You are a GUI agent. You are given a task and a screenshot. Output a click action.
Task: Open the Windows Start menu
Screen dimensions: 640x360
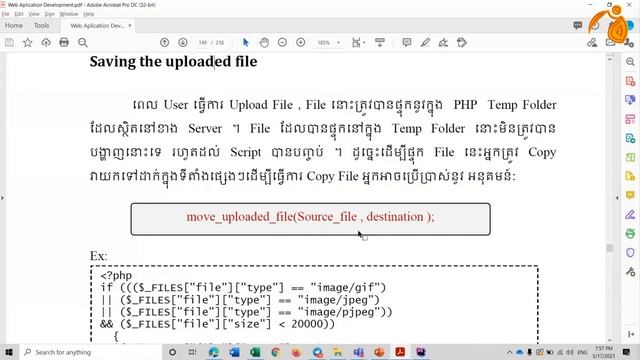pyautogui.click(x=9, y=352)
